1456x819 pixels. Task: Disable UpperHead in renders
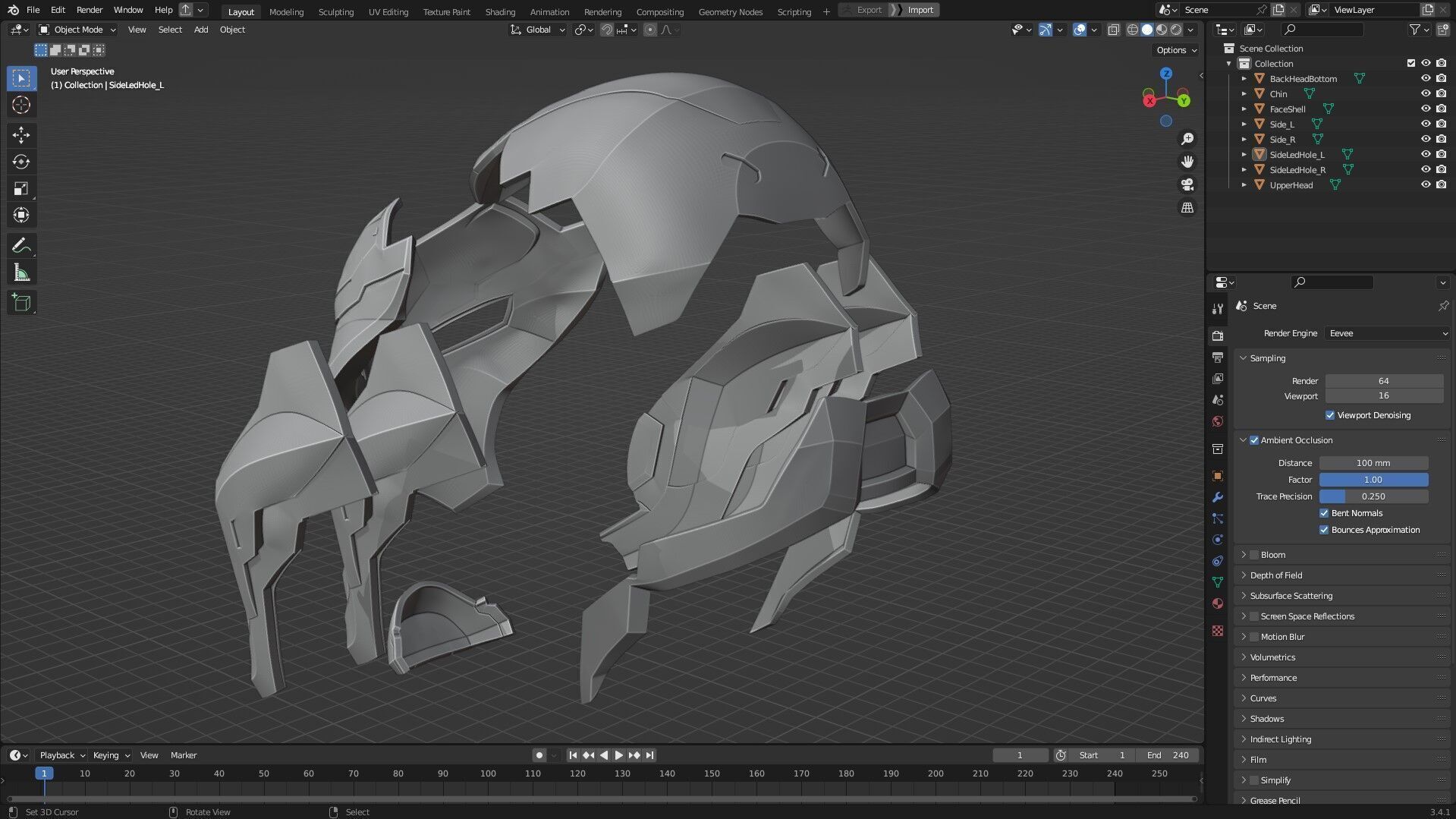point(1441,184)
